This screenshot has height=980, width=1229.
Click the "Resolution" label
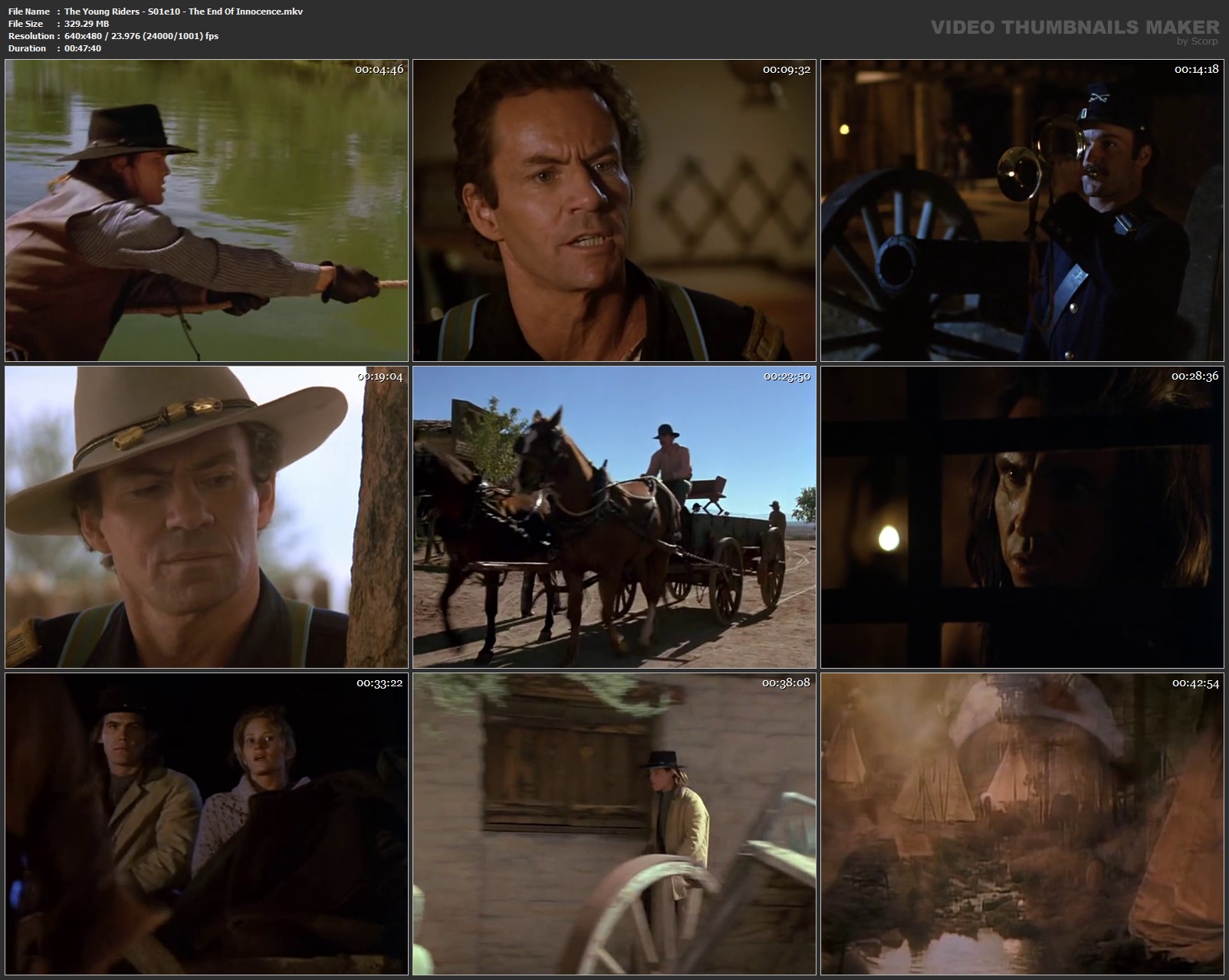tap(31, 36)
